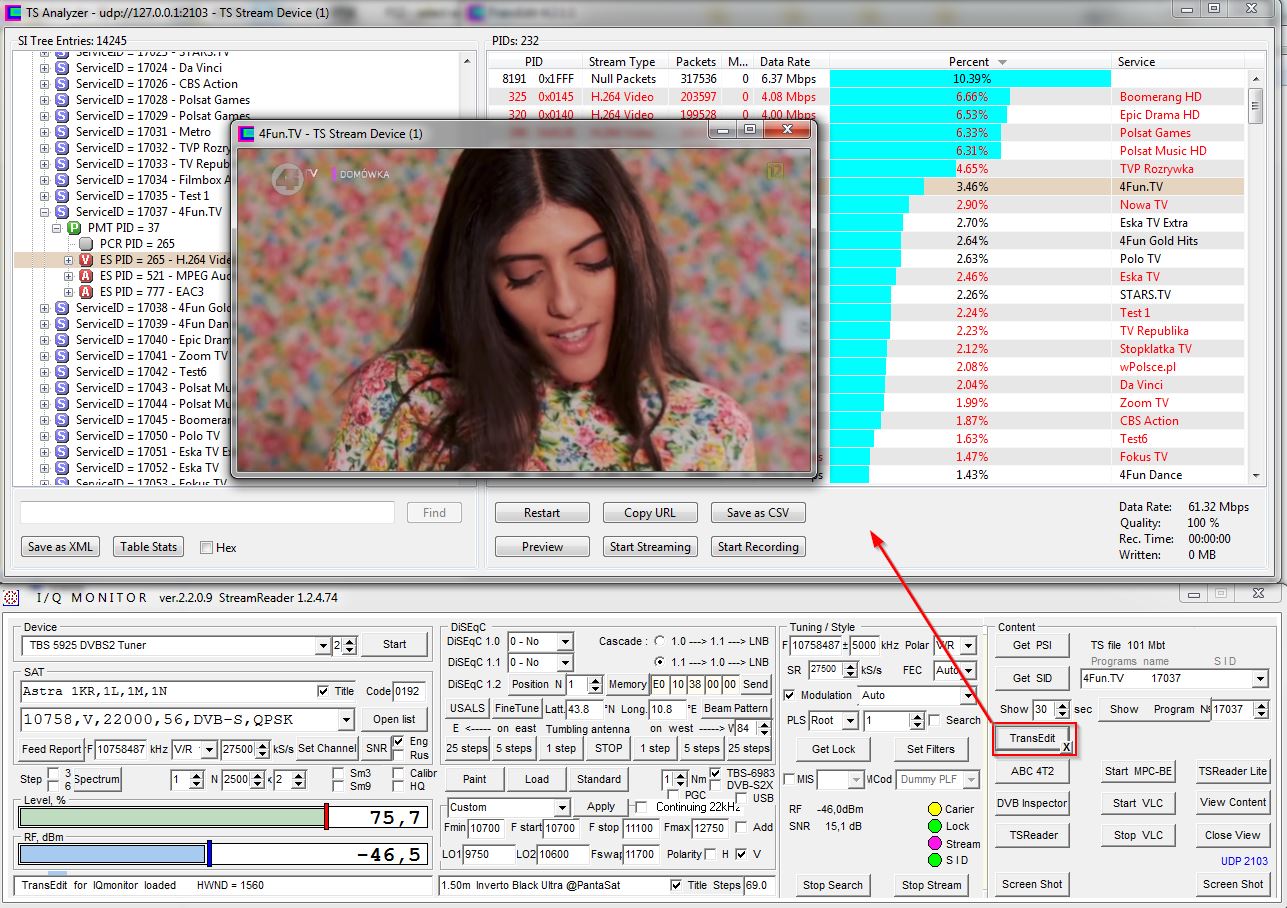Enable the Calibr checkbox
The image size is (1287, 908).
[399, 773]
